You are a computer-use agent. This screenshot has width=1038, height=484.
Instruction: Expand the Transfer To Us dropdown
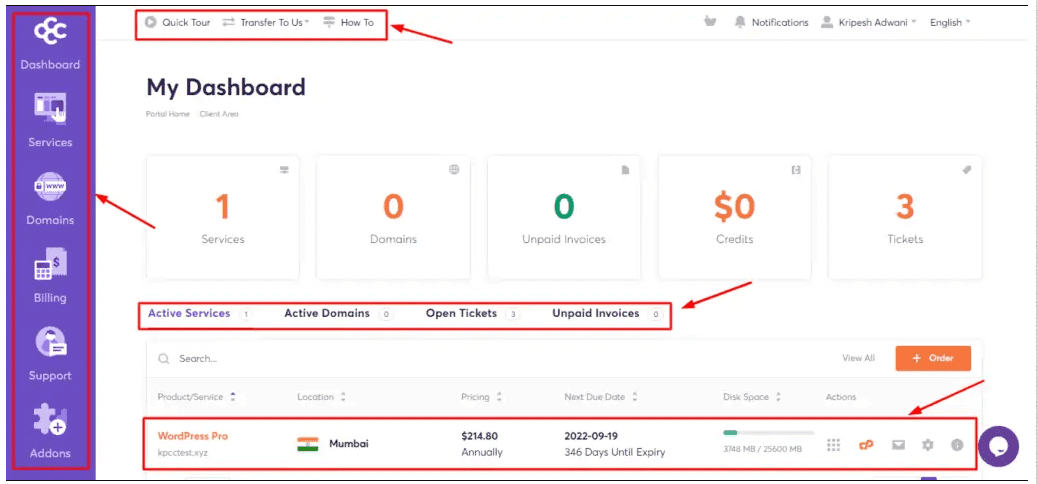click(265, 23)
